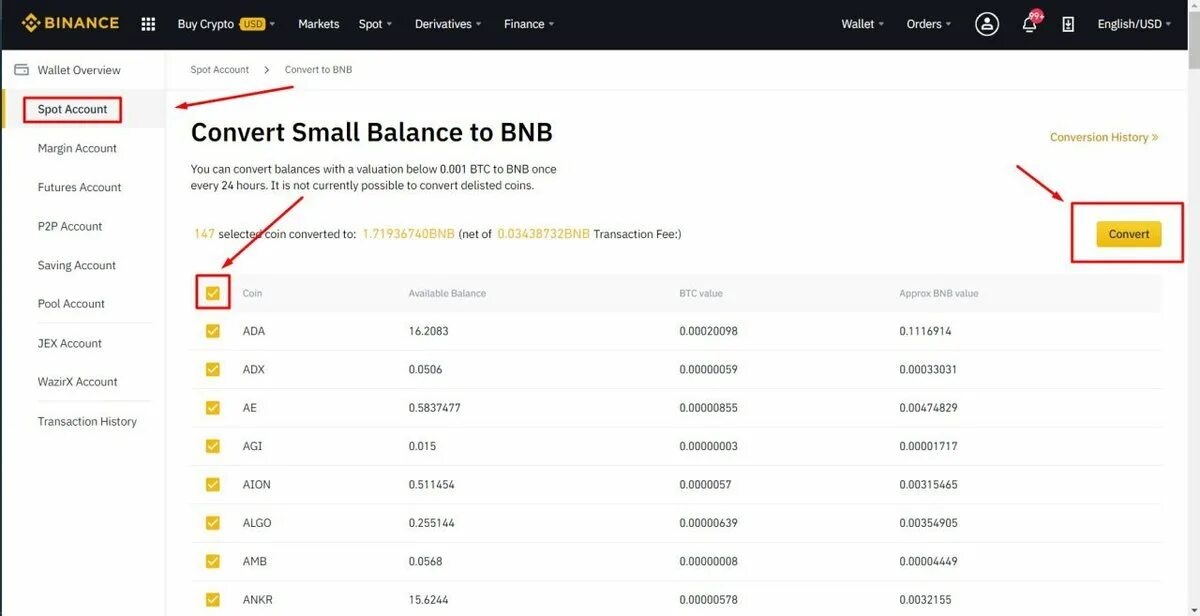Select Saving Account in sidebar
This screenshot has height=616, width=1200.
coord(77,265)
